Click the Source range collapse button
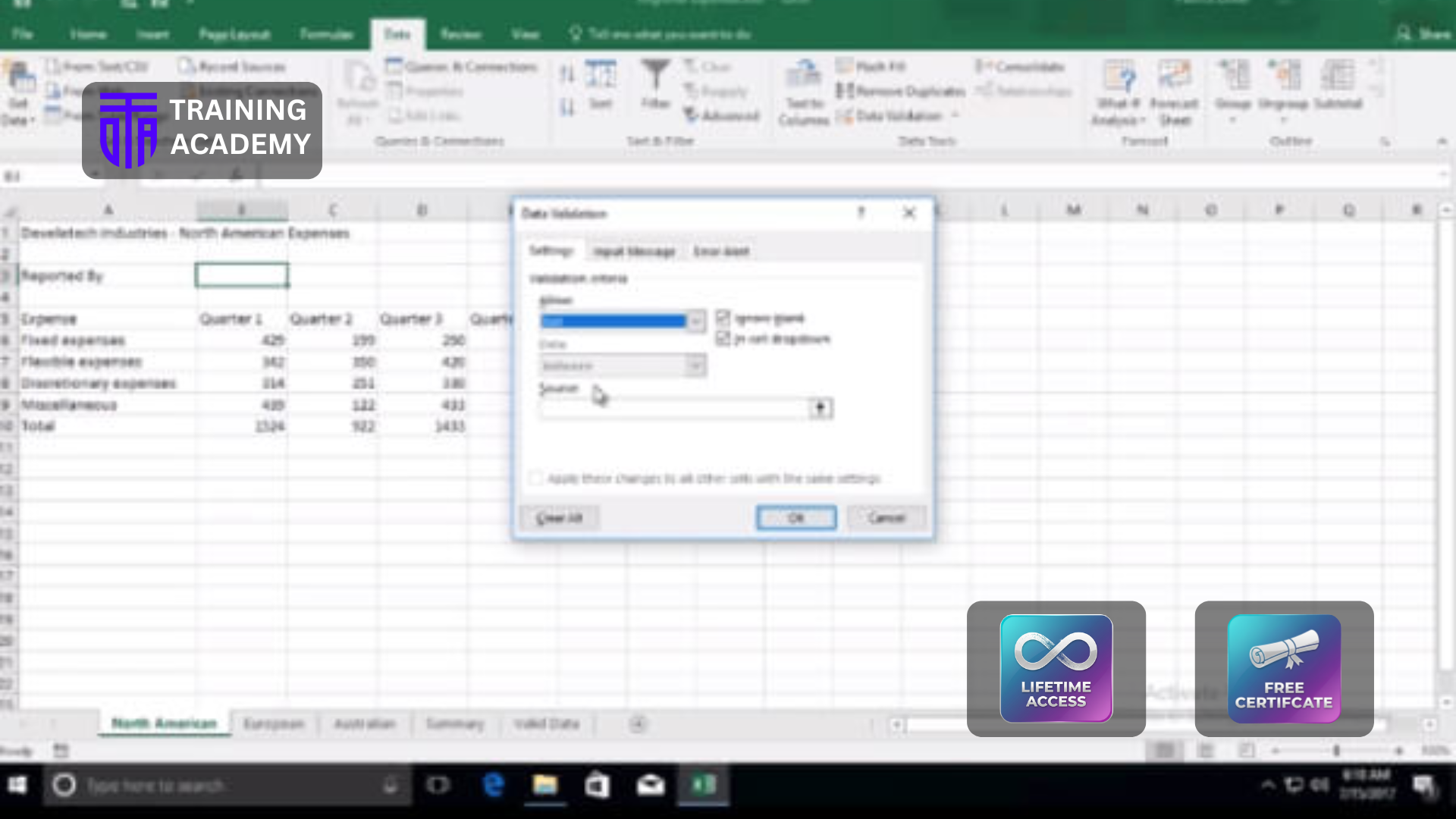1456x819 pixels. click(821, 408)
